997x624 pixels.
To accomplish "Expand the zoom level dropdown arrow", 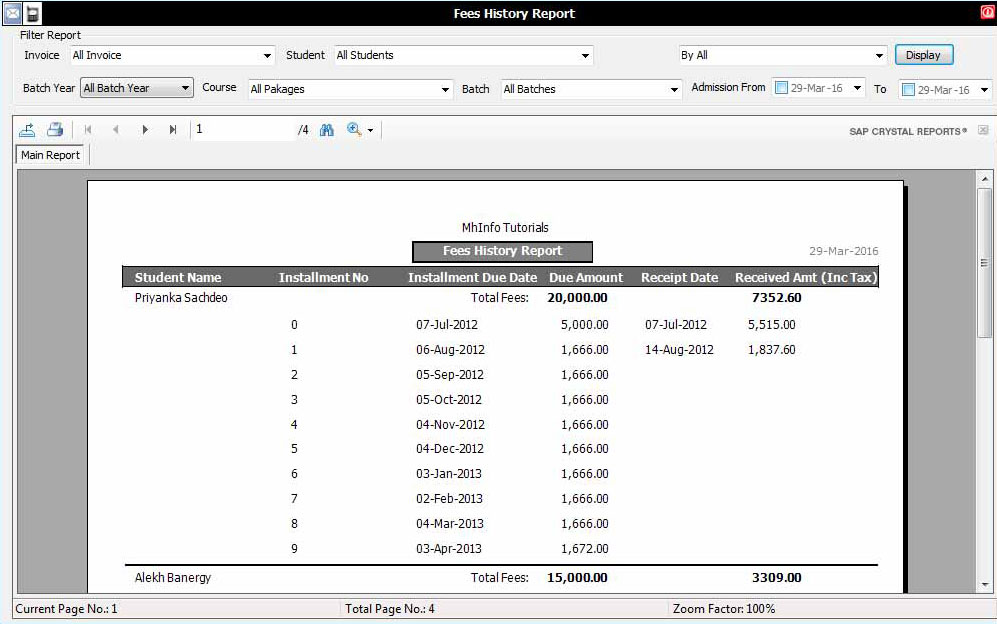I will click(x=371, y=130).
